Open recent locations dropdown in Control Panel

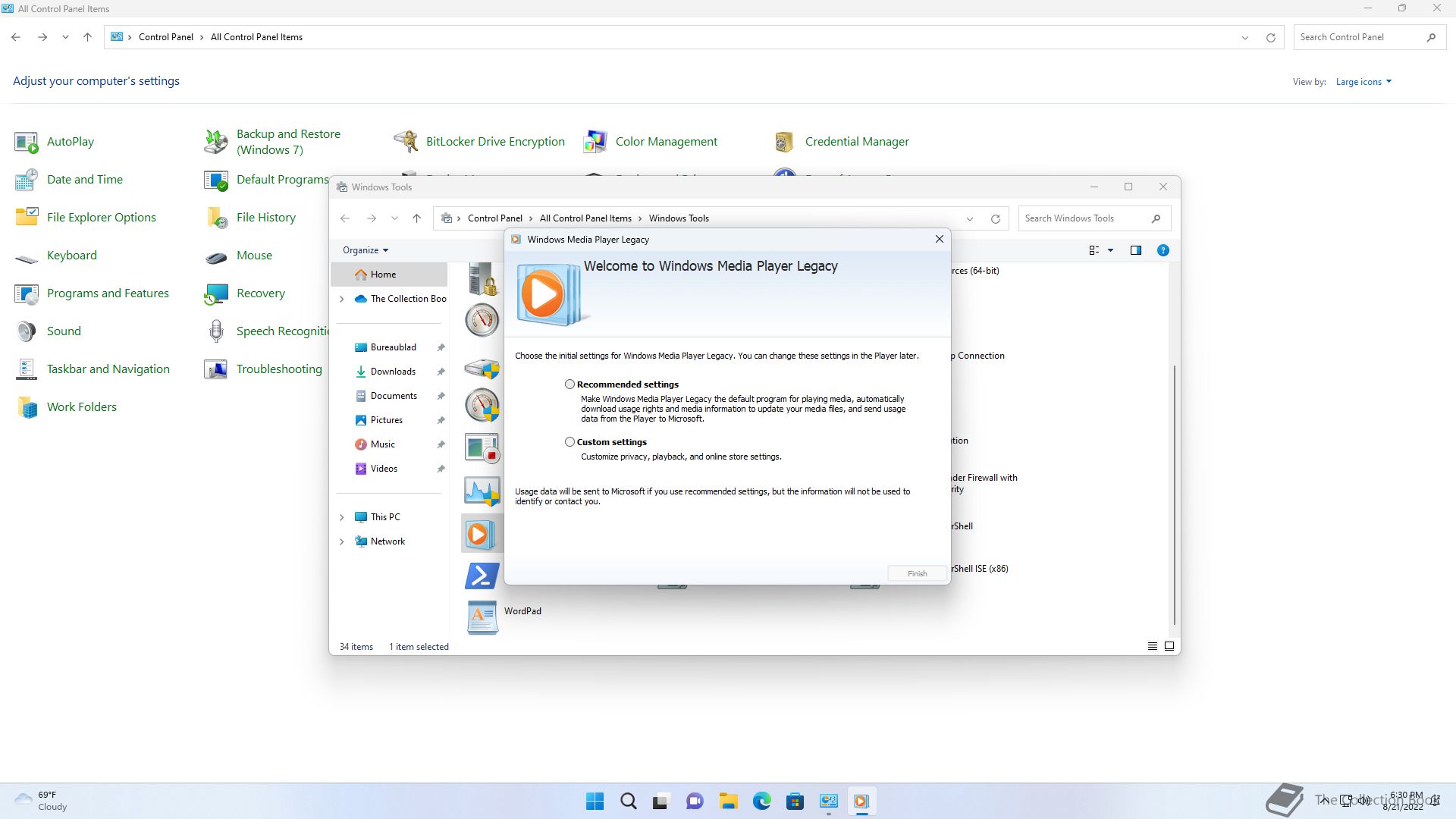pyautogui.click(x=65, y=37)
